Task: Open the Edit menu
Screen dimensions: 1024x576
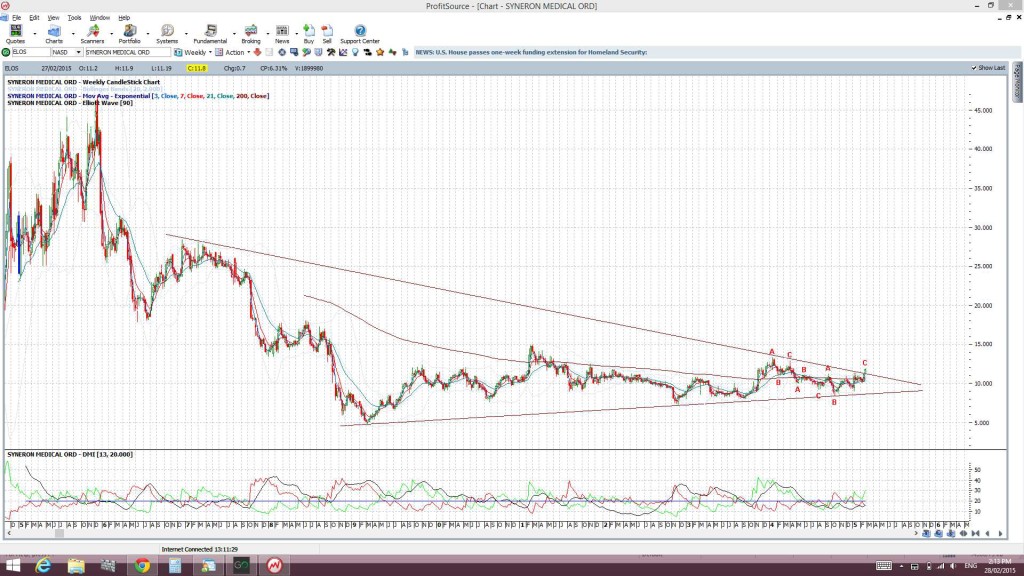Action: [34, 18]
